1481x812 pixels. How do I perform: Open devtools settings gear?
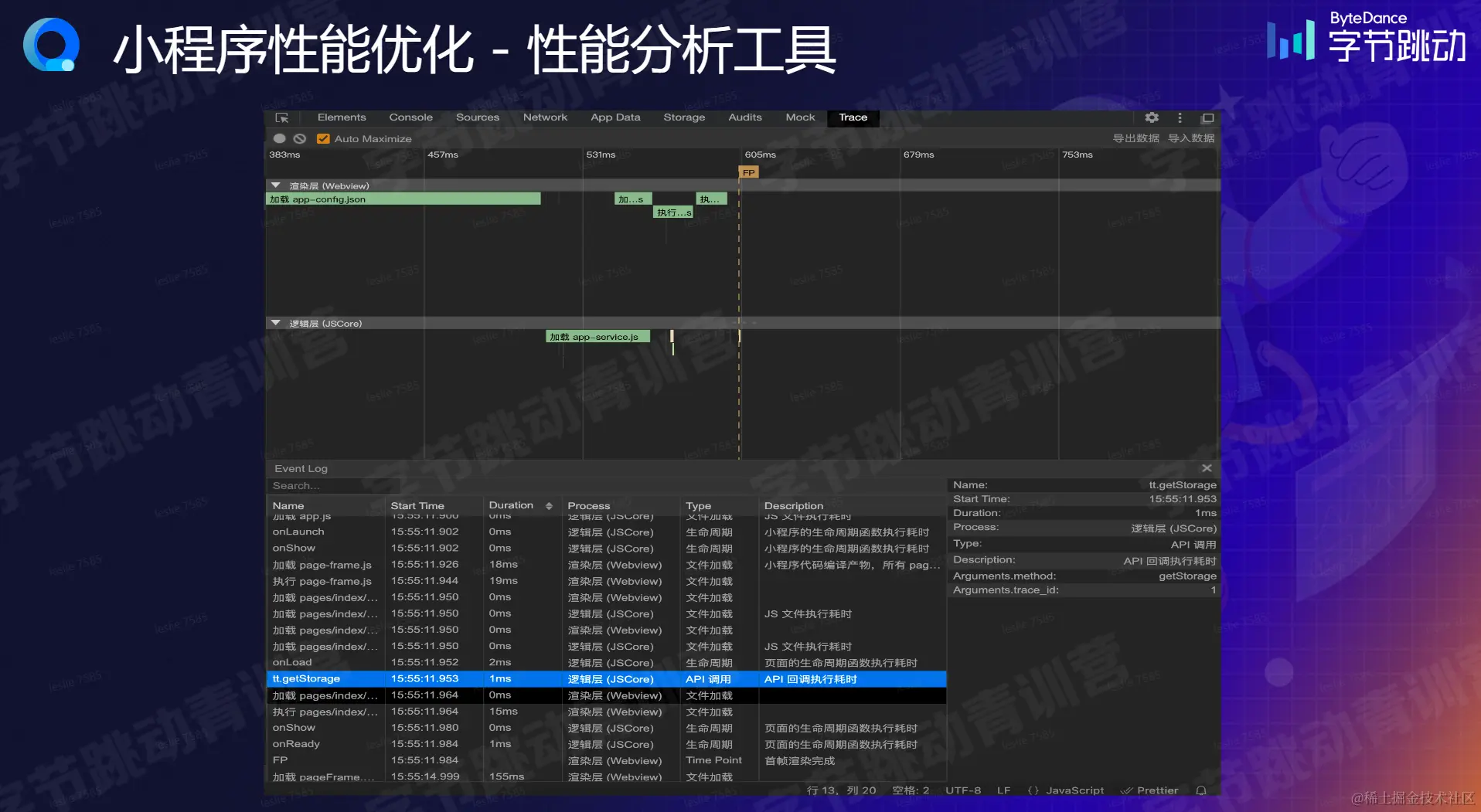tap(1152, 117)
